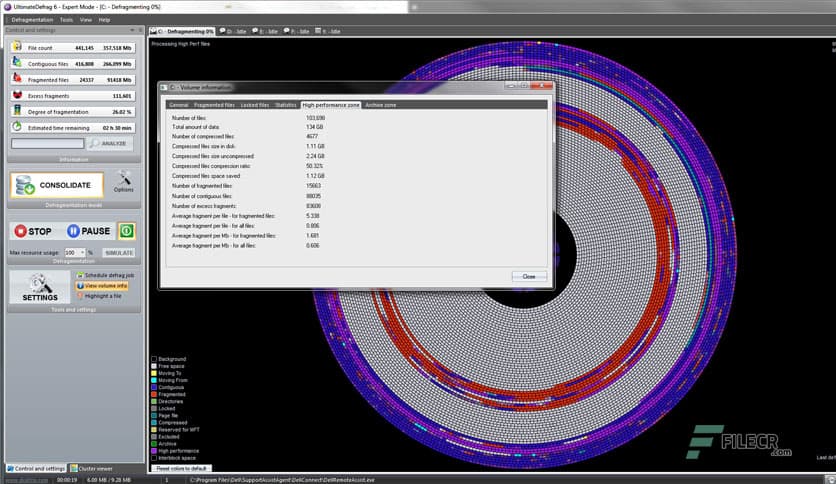The height and width of the screenshot is (484, 836).
Task: Select the E: Idle drive tab
Action: tap(265, 31)
